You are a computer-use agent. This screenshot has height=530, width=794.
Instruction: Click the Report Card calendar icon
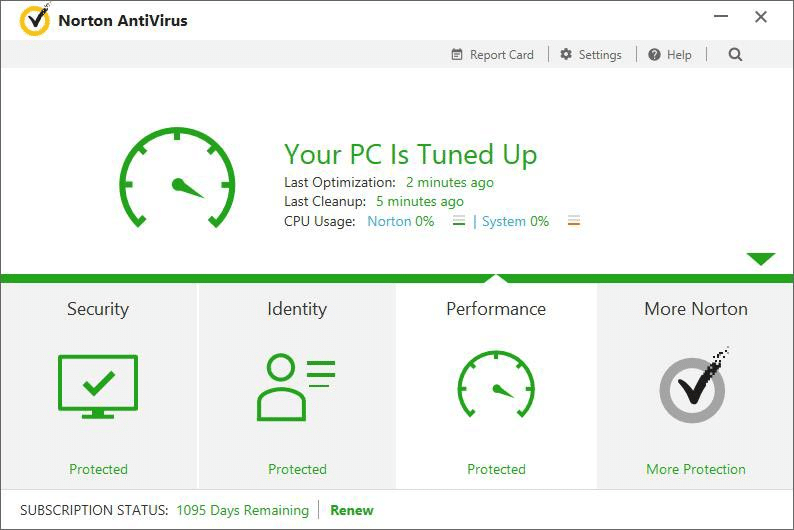(457, 54)
